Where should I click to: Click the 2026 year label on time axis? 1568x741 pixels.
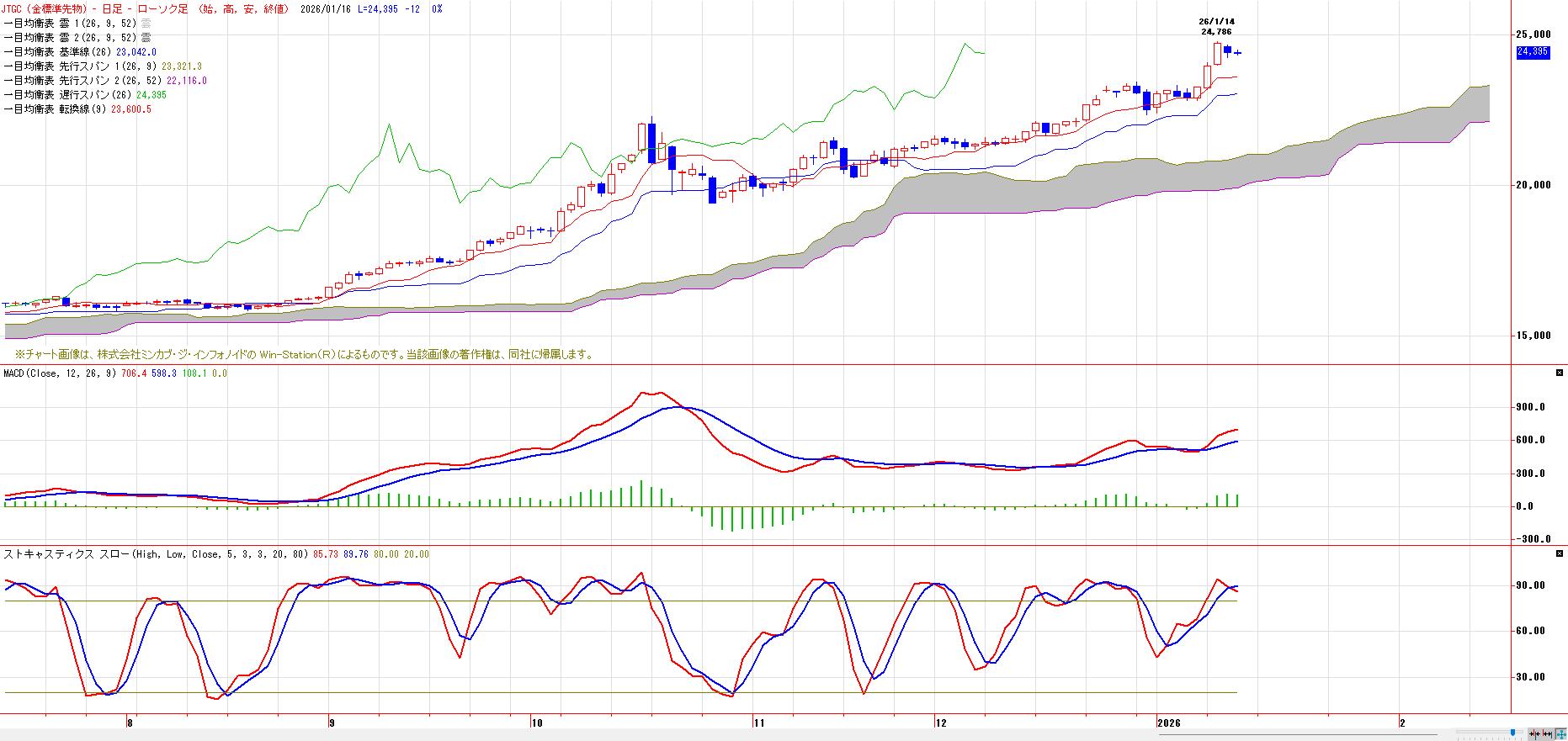(1168, 722)
